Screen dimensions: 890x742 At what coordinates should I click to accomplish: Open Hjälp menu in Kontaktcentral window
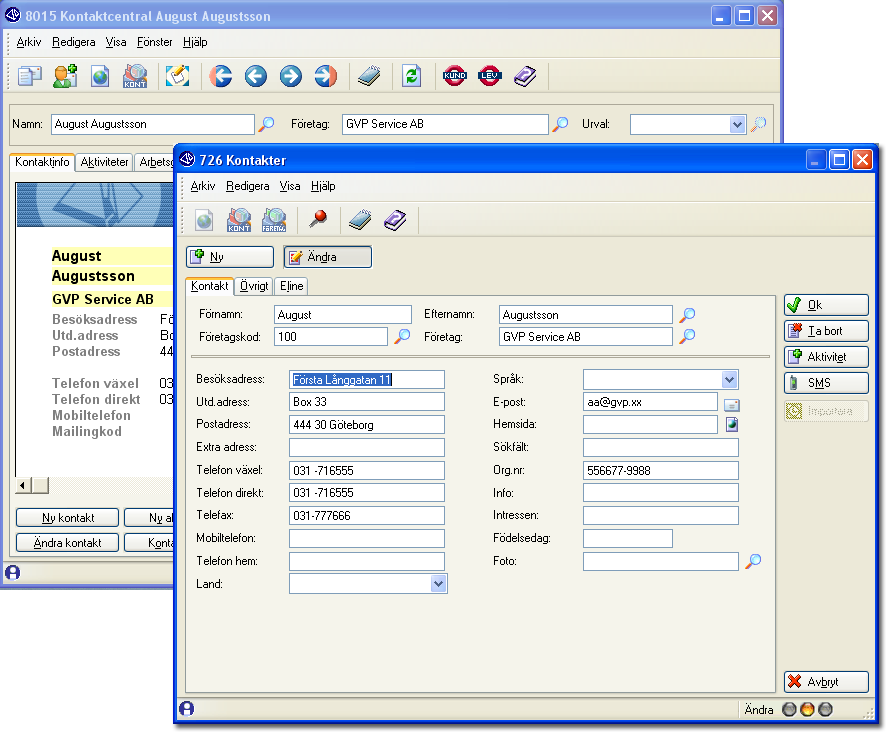195,42
